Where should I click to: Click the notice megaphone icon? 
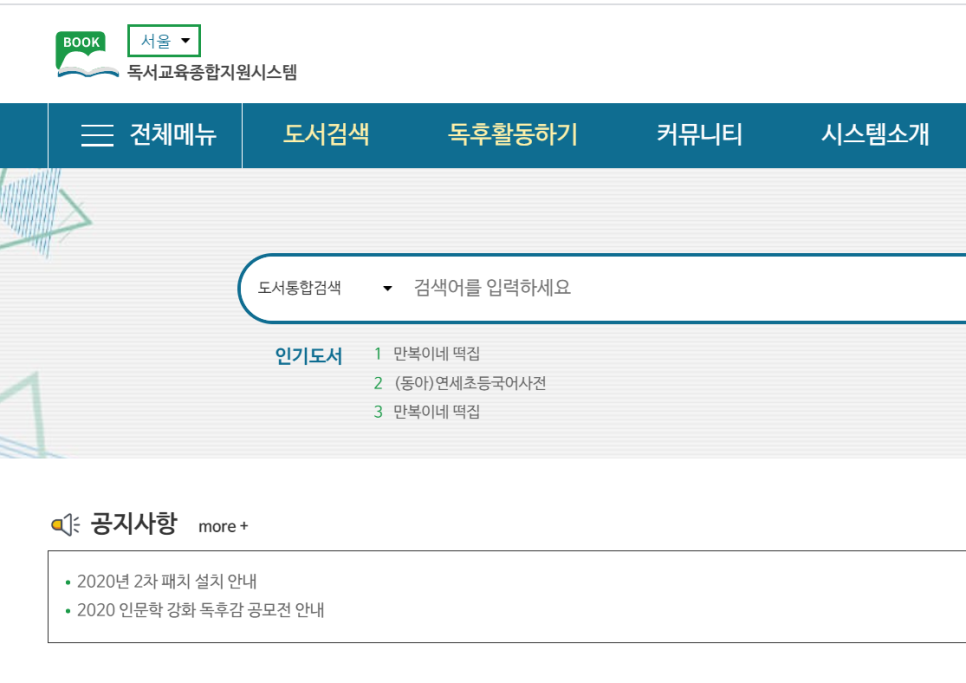coord(65,524)
